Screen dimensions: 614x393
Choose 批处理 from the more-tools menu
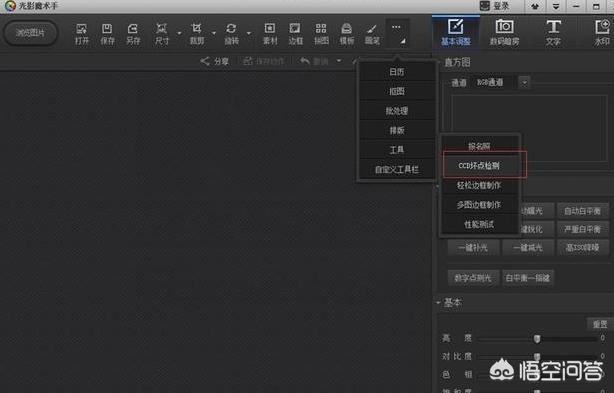pyautogui.click(x=397, y=111)
